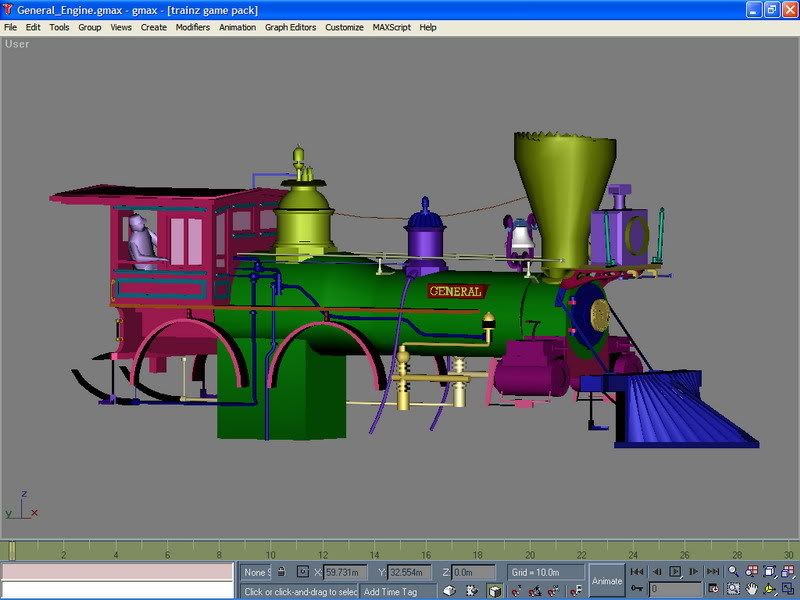Select the Arc Rotate tool
The height and width of the screenshot is (600, 800).
point(770,589)
